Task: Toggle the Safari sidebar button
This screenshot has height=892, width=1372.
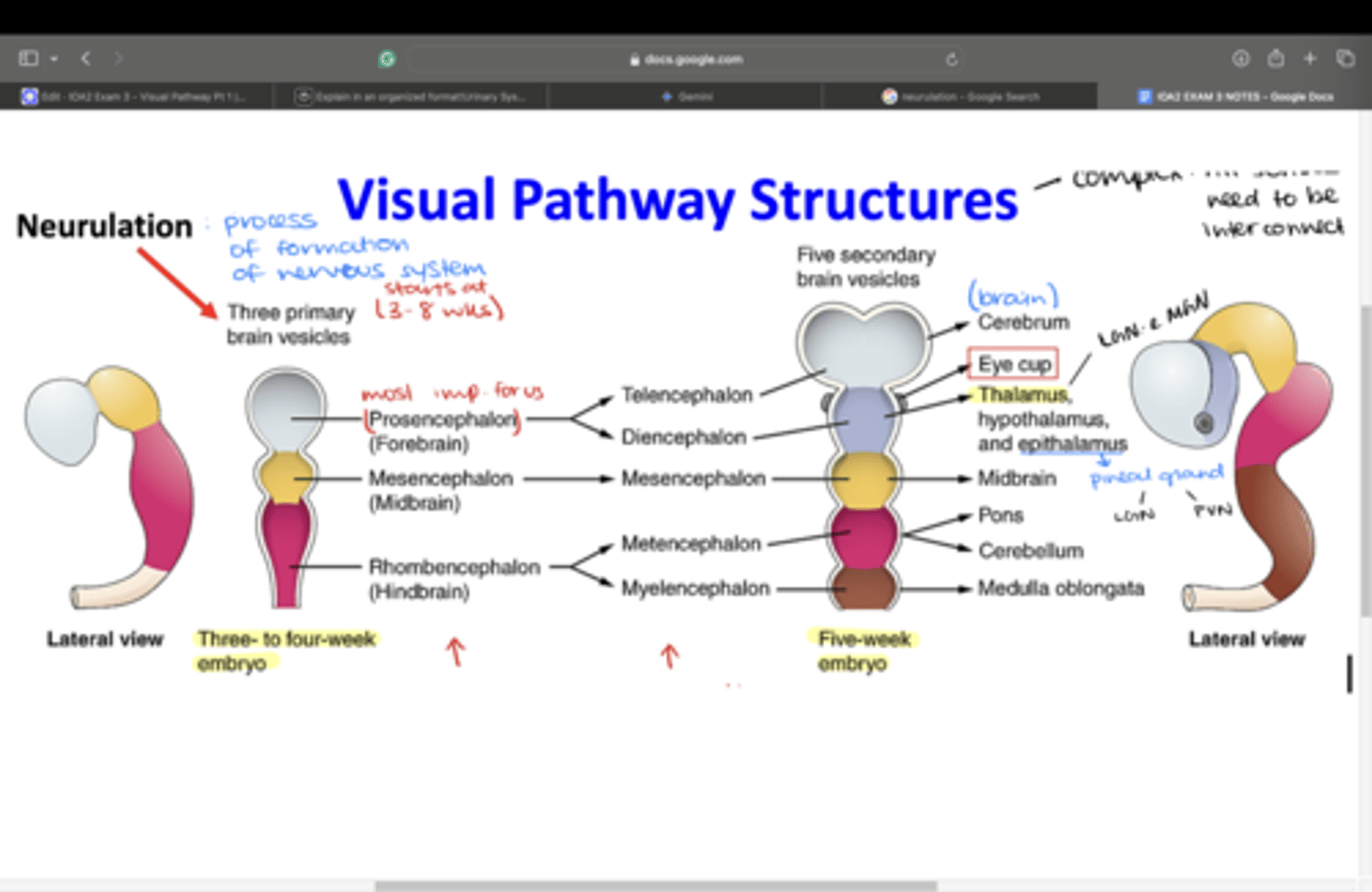Action: [29, 59]
